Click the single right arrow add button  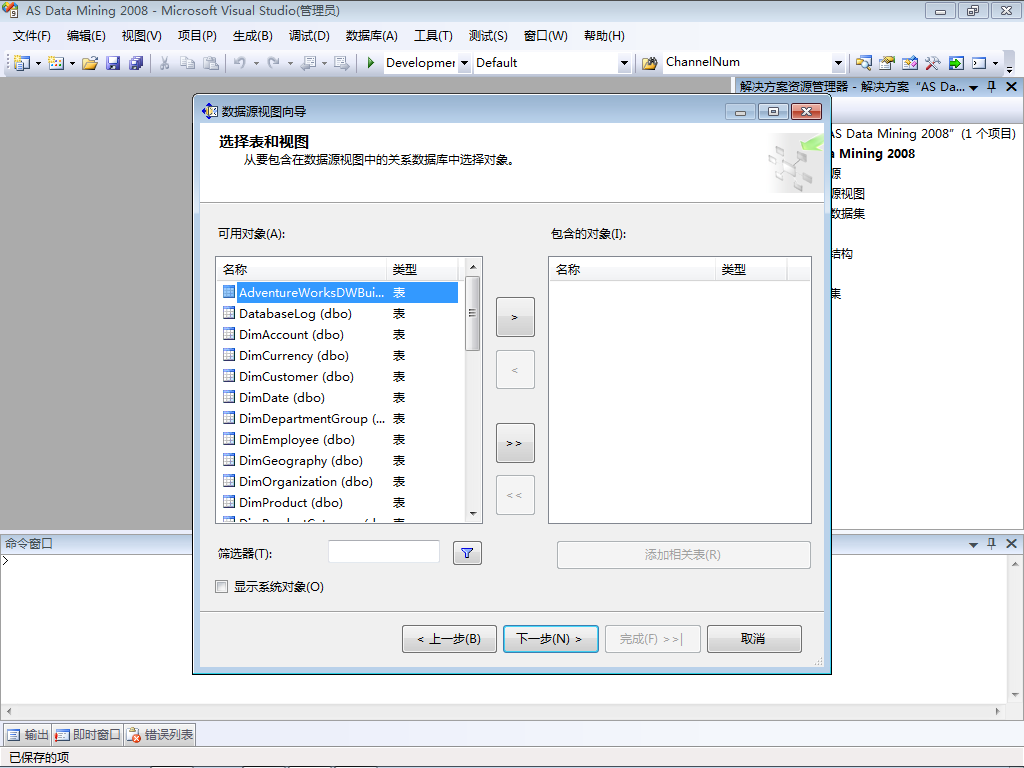[x=515, y=317]
